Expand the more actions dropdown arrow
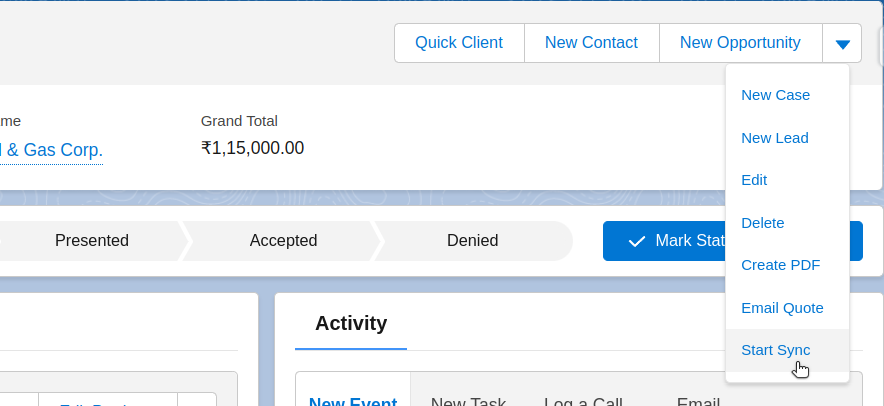This screenshot has height=406, width=884. tap(842, 44)
